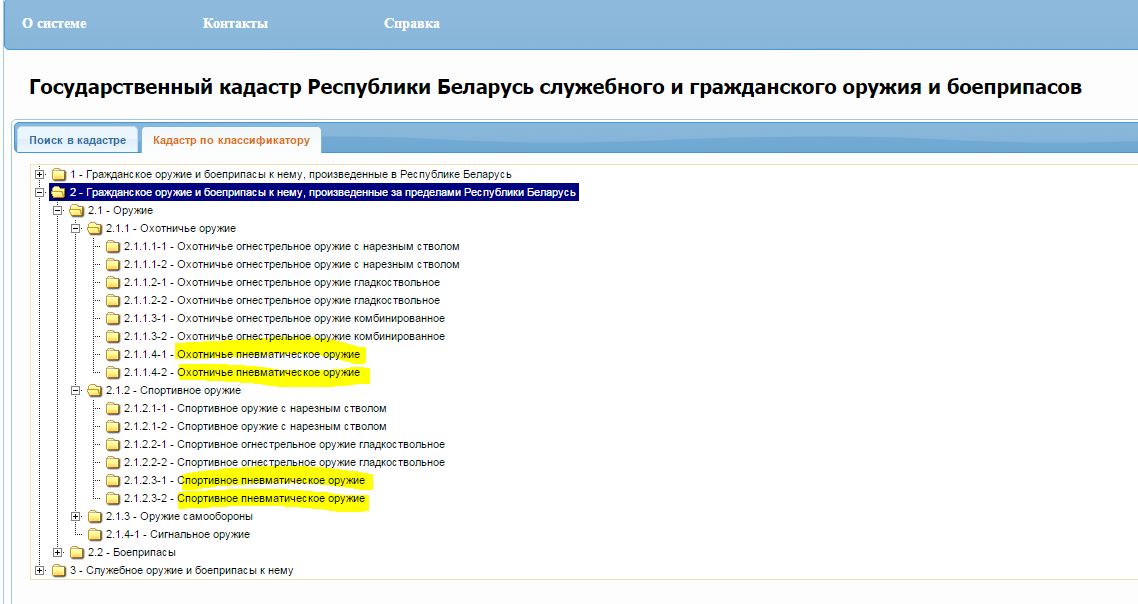Collapse the 2.1.1 Охотничье оружие branch

76,228
